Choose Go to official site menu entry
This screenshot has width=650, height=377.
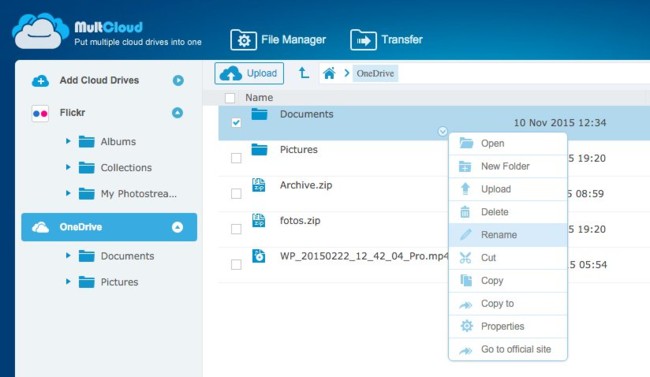[508, 349]
